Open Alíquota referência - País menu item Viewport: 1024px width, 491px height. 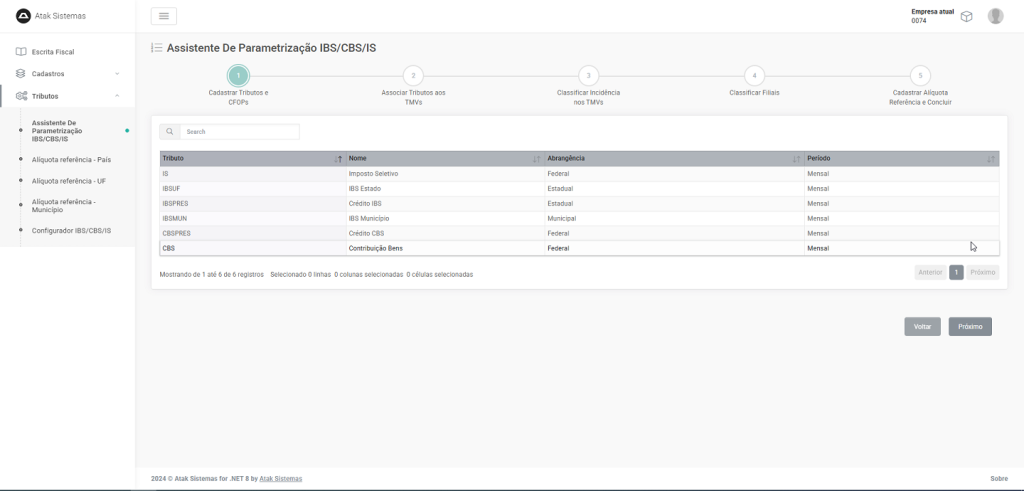(x=71, y=159)
